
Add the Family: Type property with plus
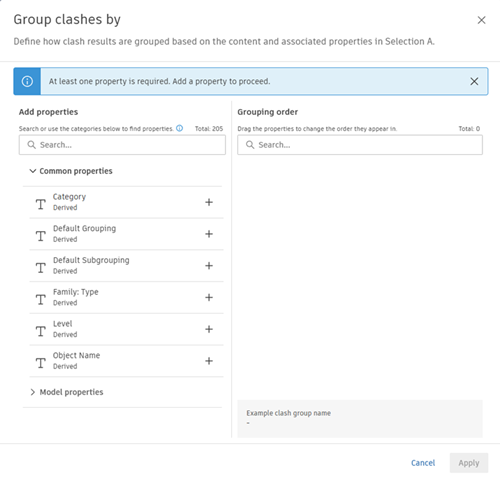209,297
